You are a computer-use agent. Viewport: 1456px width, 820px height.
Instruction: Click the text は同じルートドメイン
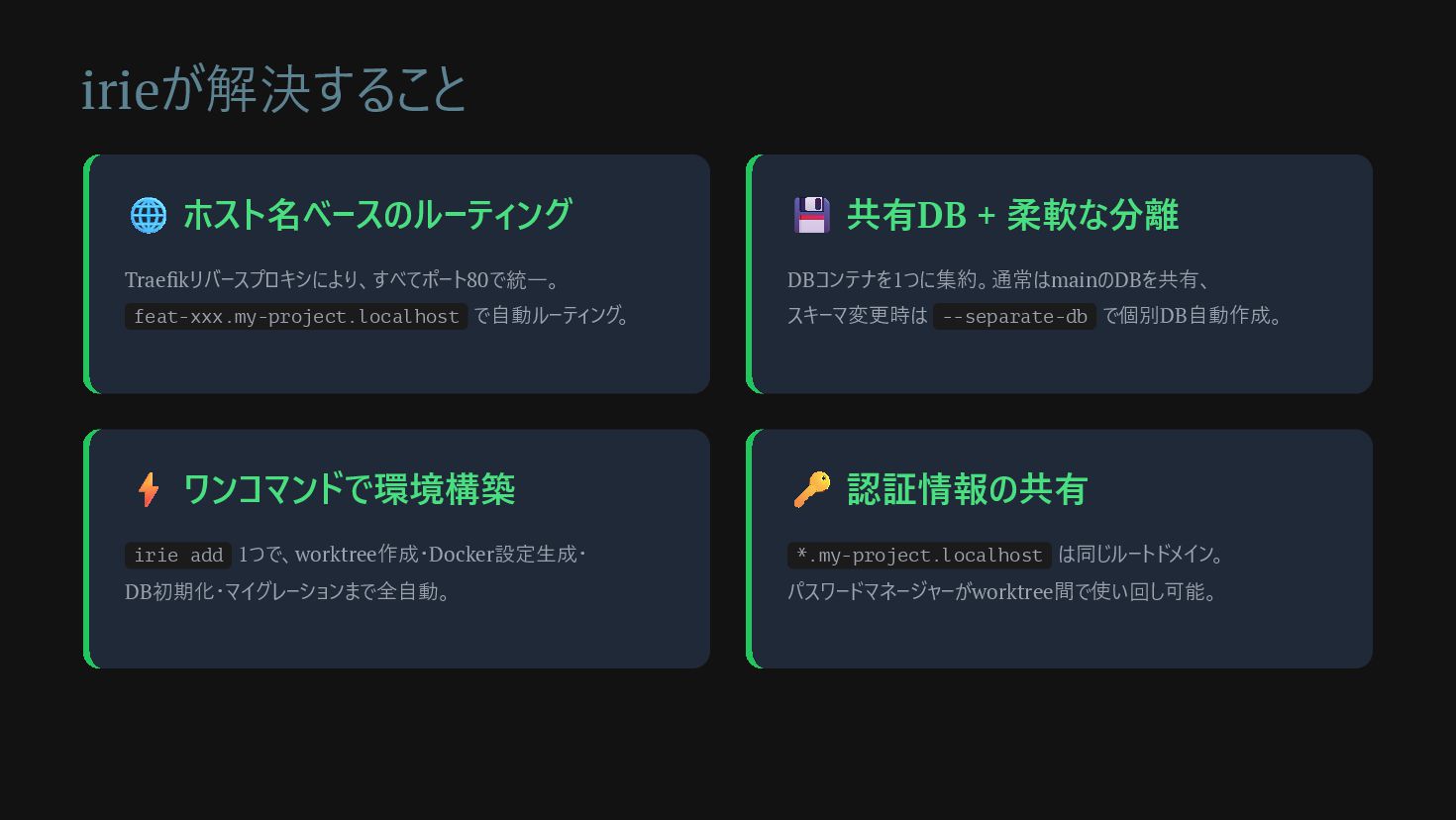click(1141, 555)
